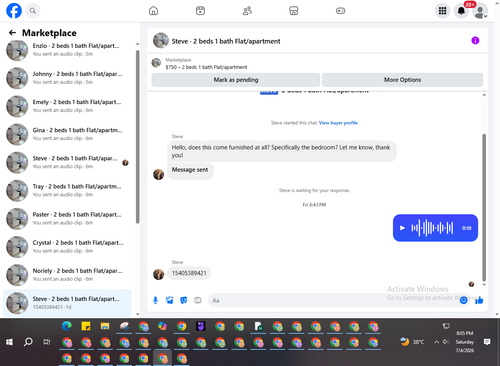The width and height of the screenshot is (500, 366).
Task: Send a thumbs-up like
Action: tap(479, 300)
